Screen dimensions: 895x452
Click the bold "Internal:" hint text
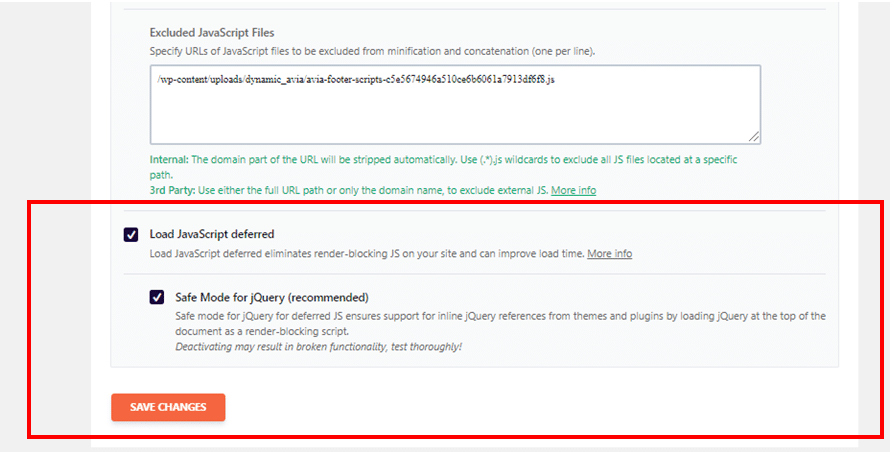169,160
